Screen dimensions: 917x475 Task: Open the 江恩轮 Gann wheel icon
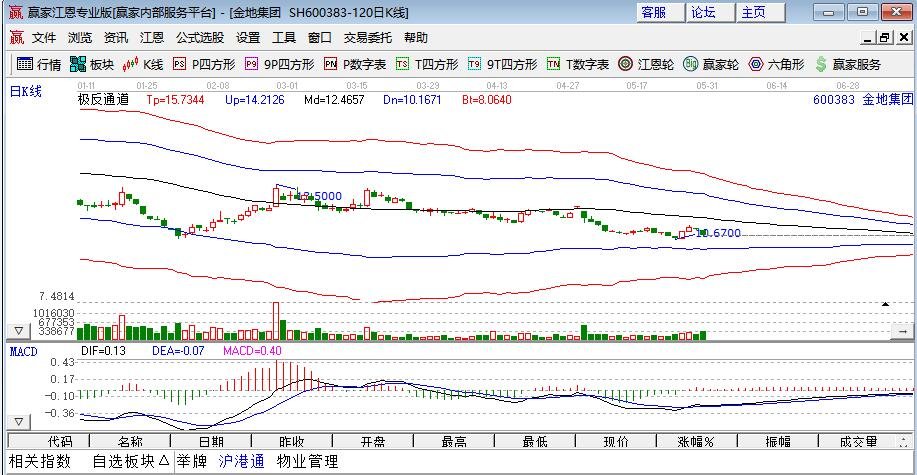click(x=626, y=64)
